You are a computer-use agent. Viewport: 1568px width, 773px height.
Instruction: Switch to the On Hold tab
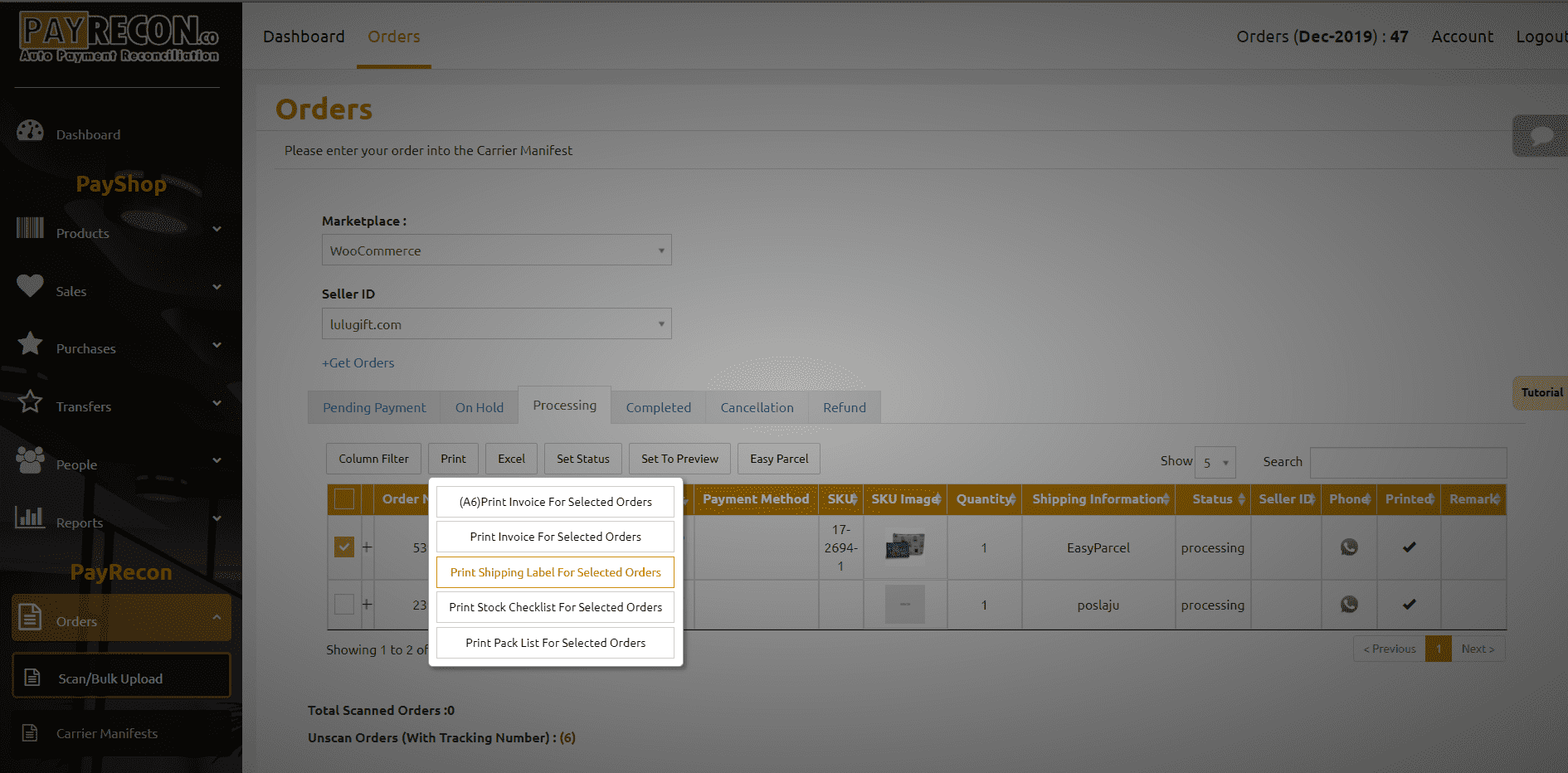[x=480, y=407]
